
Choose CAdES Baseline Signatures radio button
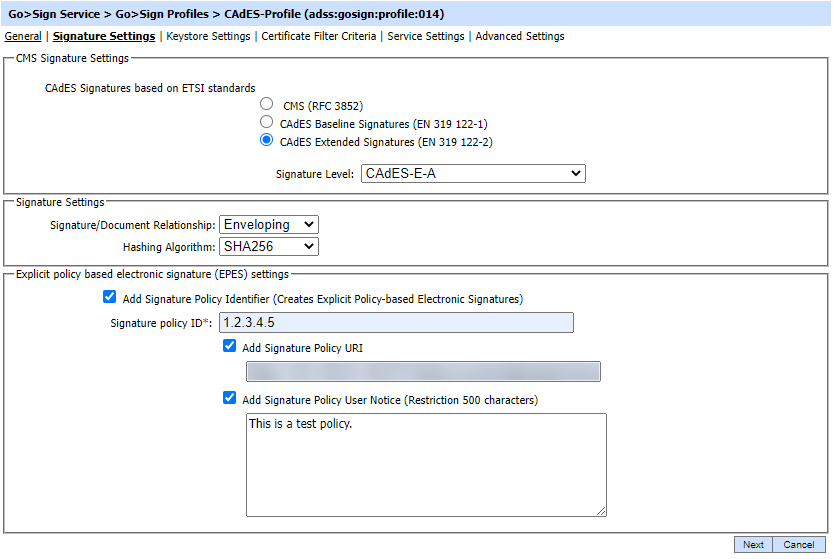[267, 122]
